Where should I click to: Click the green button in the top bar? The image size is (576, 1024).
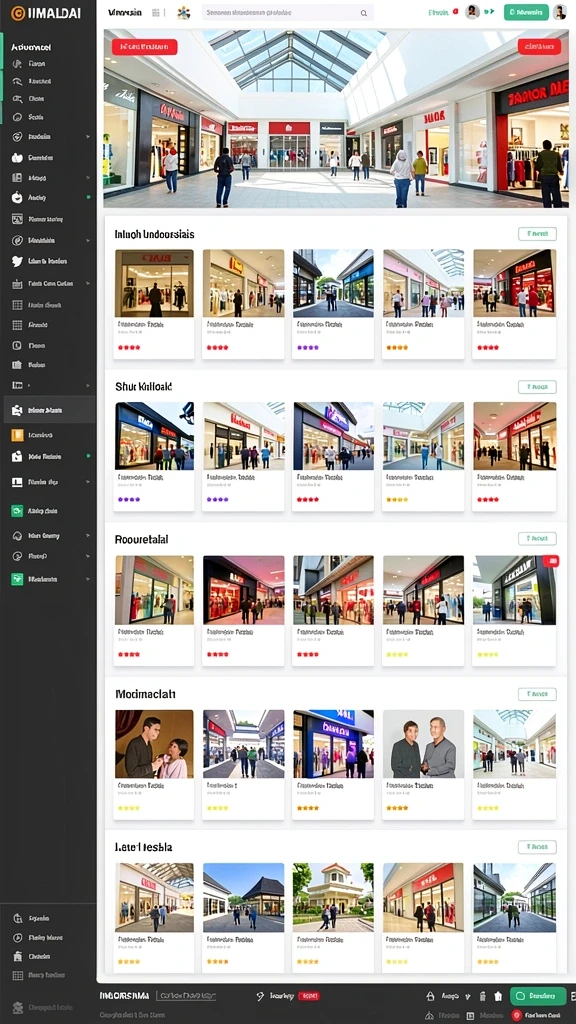(x=526, y=12)
